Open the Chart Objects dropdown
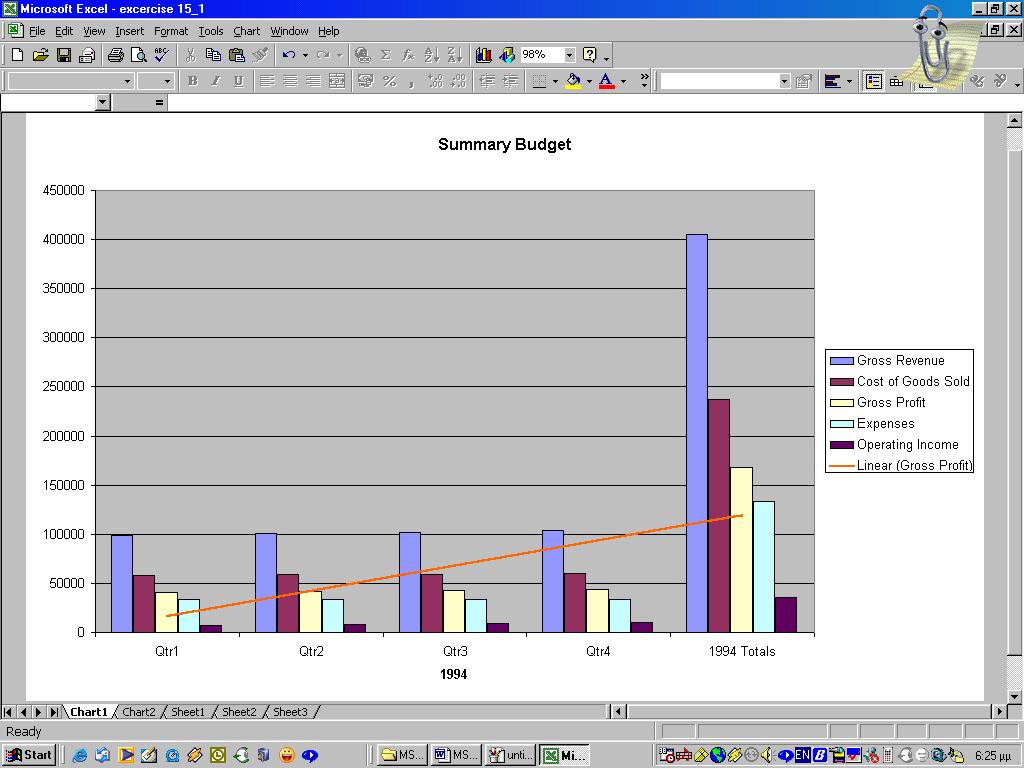Image resolution: width=1024 pixels, height=768 pixels. point(784,81)
